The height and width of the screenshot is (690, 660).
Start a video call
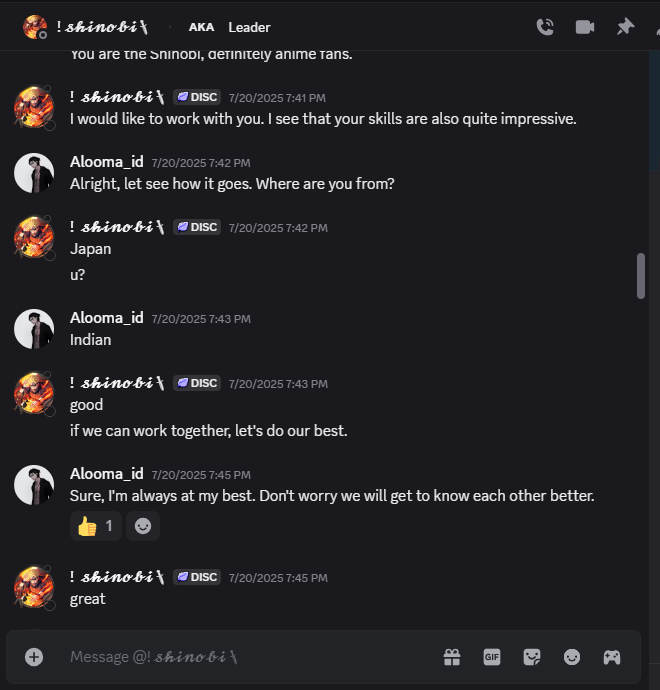point(585,27)
